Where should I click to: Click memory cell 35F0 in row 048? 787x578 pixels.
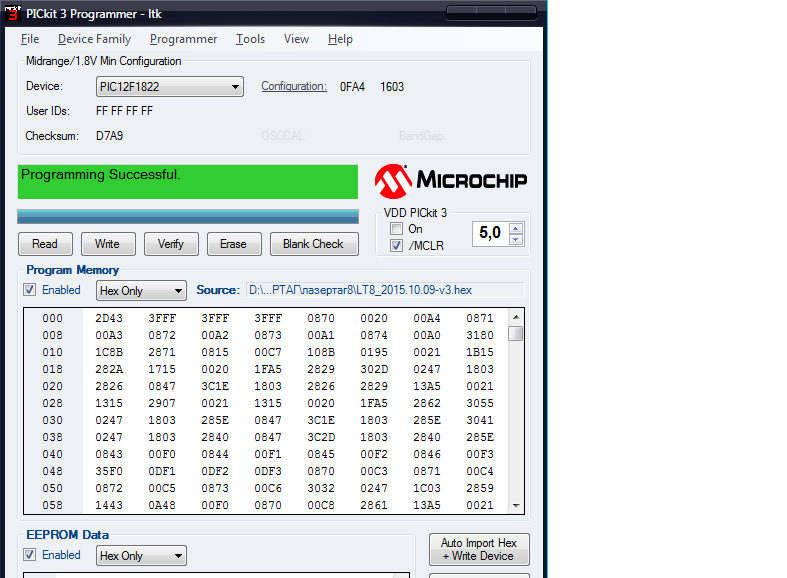point(109,472)
